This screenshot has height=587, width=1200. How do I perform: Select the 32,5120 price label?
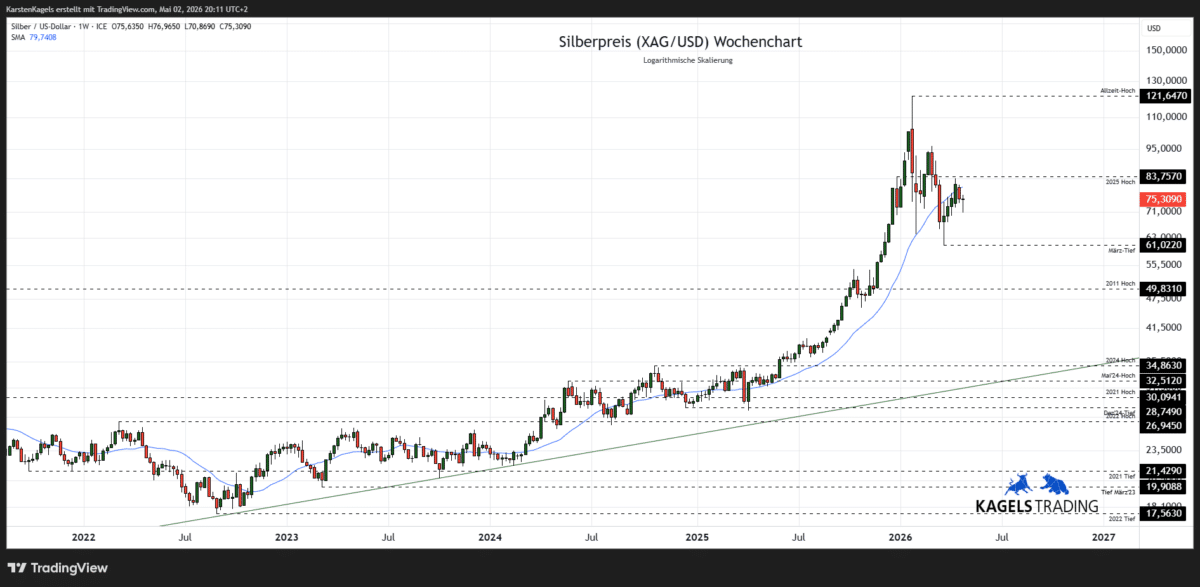coord(1165,380)
